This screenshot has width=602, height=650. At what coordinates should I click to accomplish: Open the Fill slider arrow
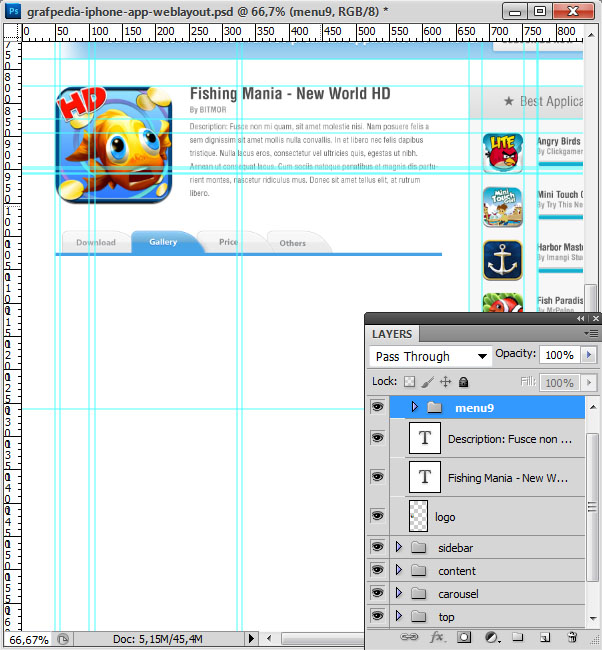pyautogui.click(x=589, y=382)
